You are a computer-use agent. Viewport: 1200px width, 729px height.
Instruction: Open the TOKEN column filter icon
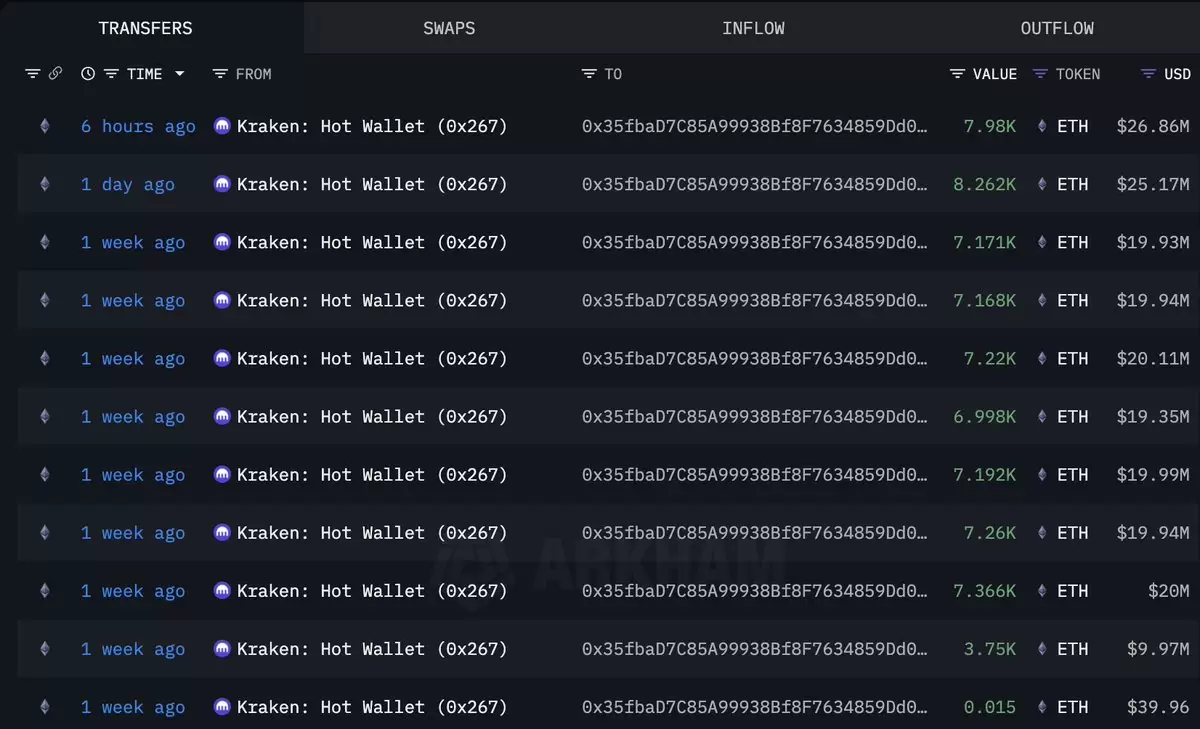[x=1040, y=74]
